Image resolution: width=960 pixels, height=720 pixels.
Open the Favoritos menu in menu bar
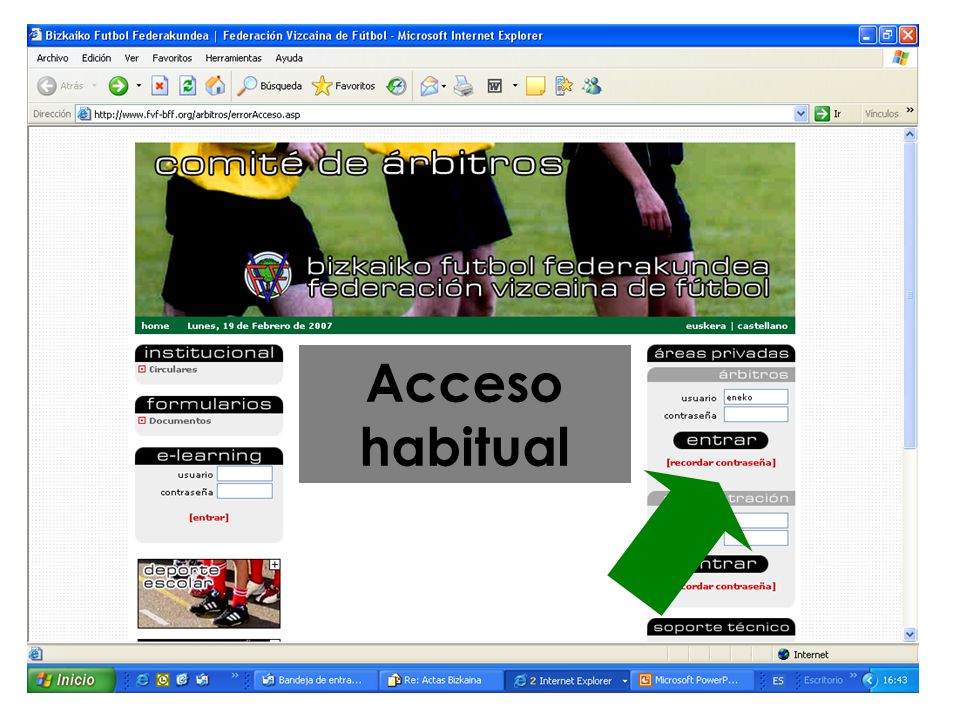[172, 58]
